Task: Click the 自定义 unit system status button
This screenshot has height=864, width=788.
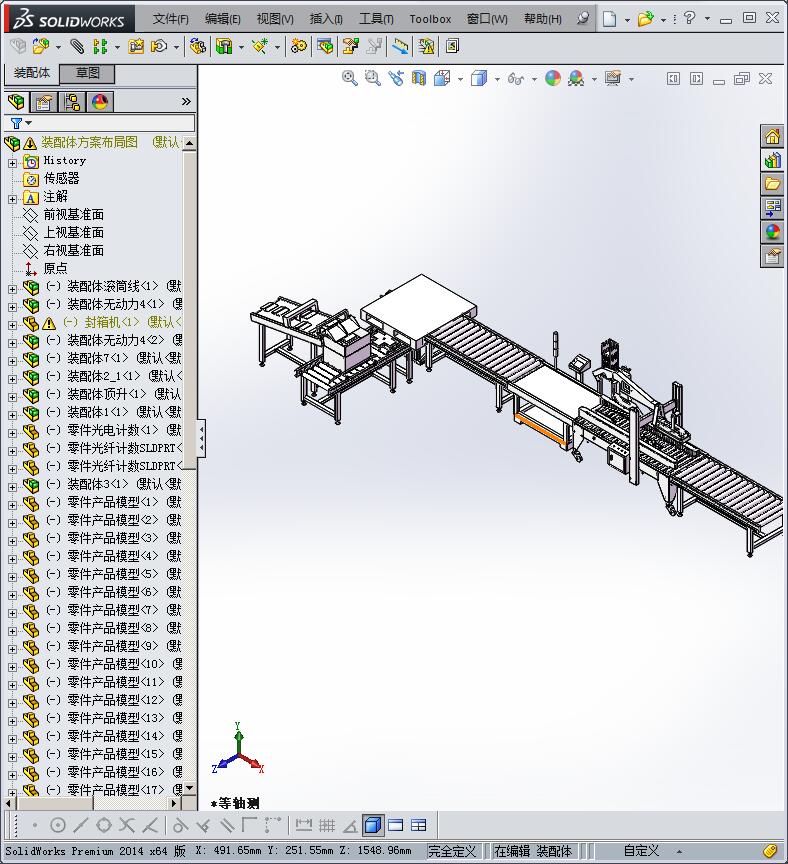Action: pyautogui.click(x=641, y=851)
